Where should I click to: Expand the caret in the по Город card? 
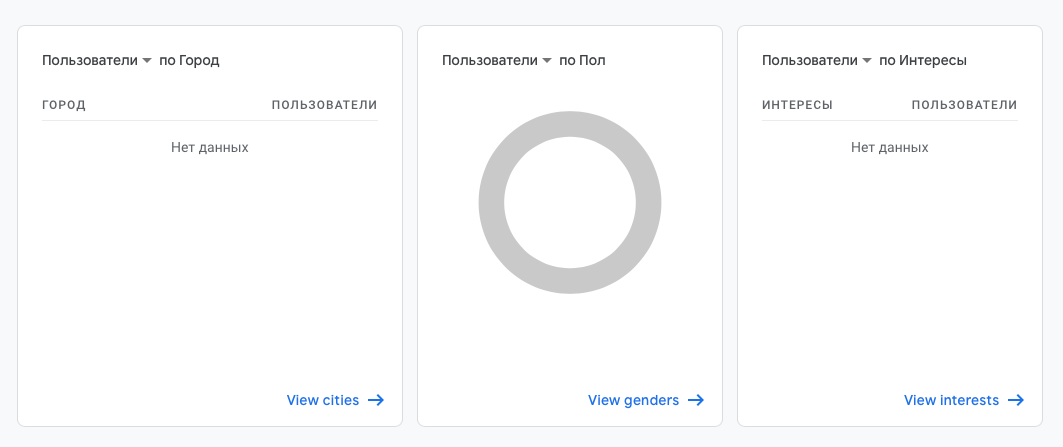(147, 61)
